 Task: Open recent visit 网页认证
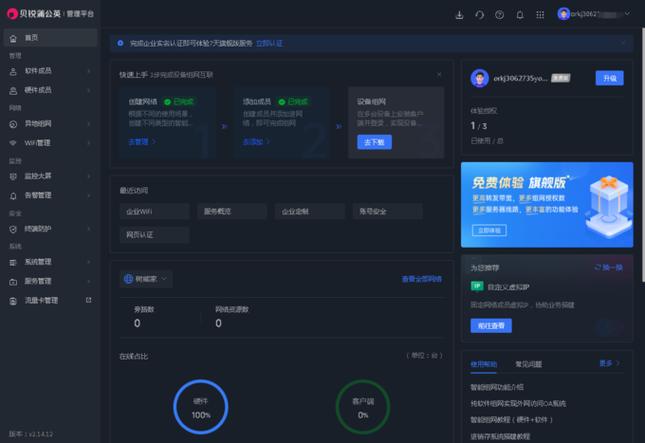155,235
